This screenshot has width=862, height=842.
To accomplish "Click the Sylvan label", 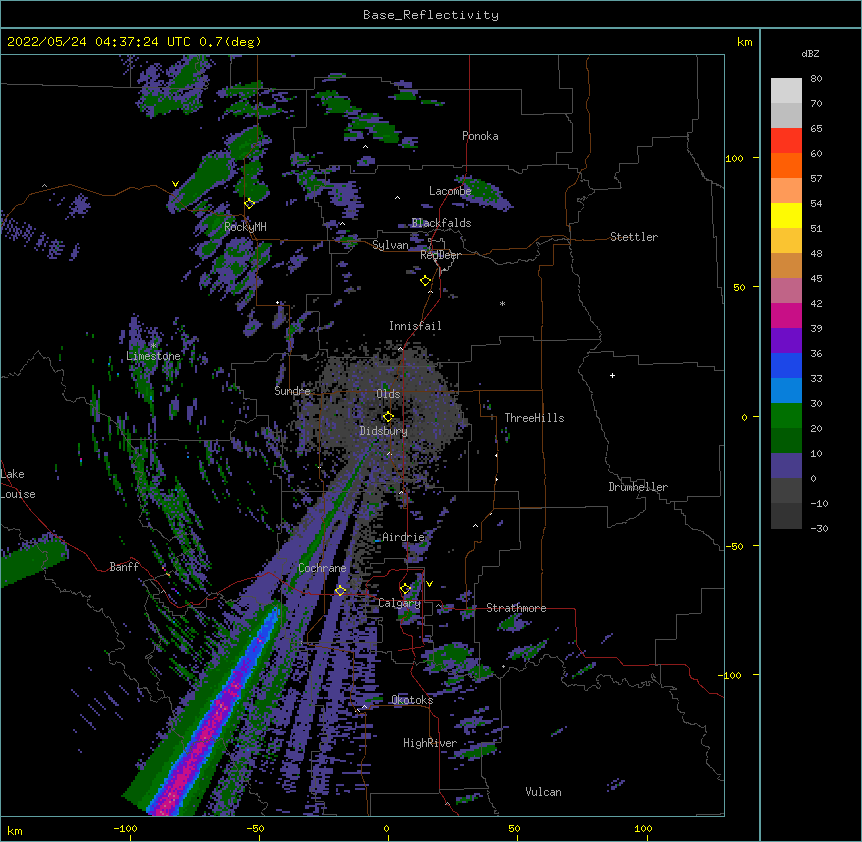I will point(390,246).
